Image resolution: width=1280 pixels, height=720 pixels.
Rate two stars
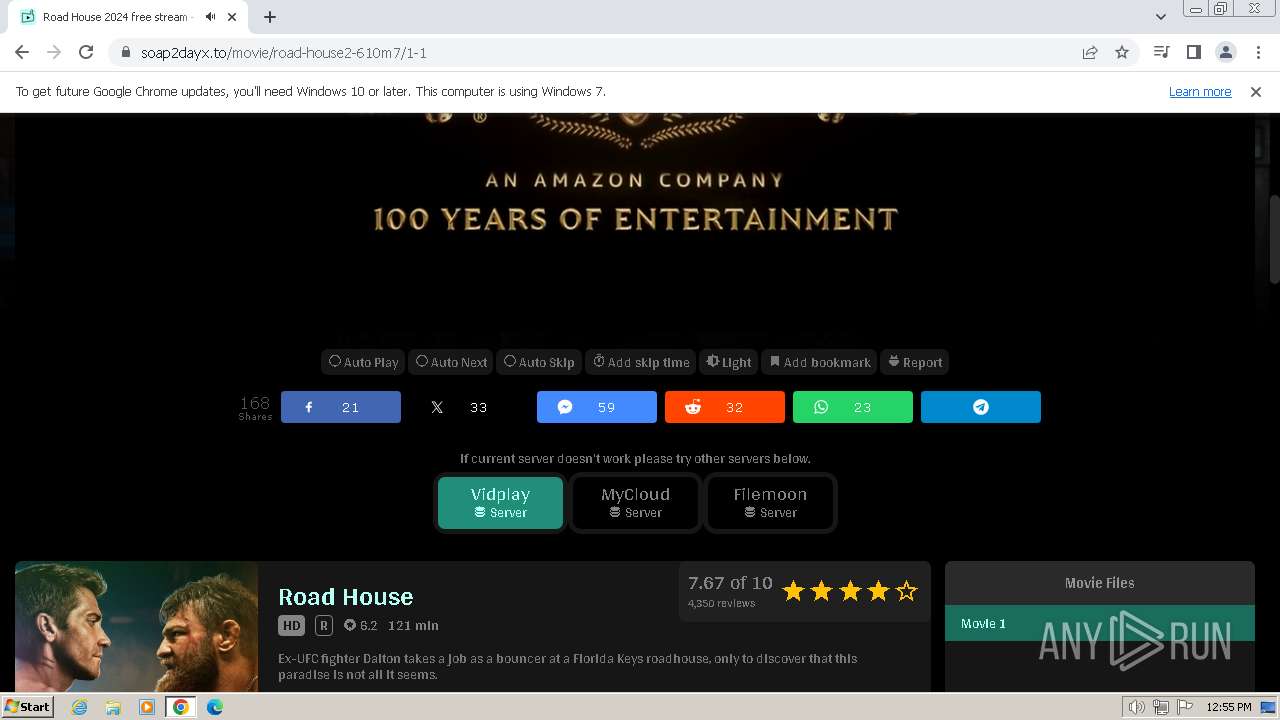822,591
